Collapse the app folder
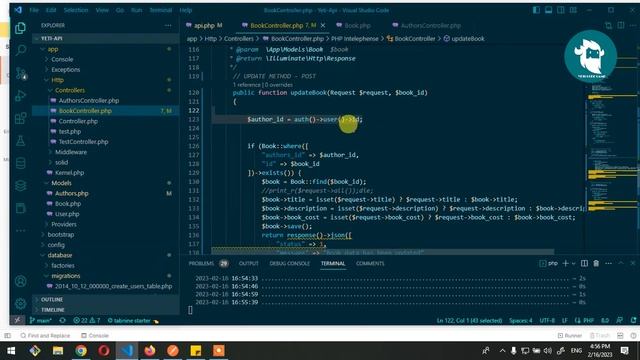This screenshot has width=640, height=360. tap(53, 49)
